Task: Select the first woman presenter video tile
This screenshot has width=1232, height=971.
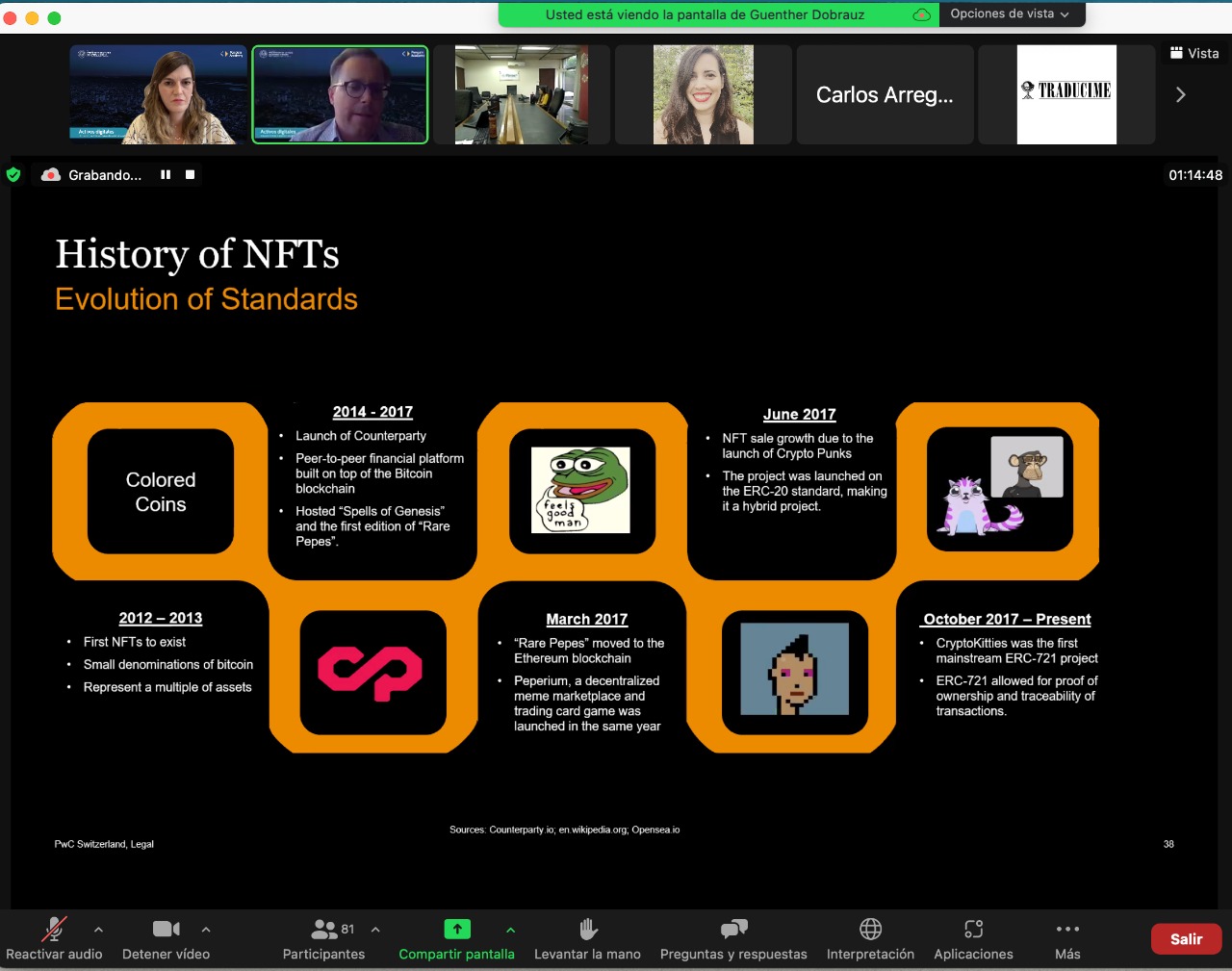Action: pos(158,94)
